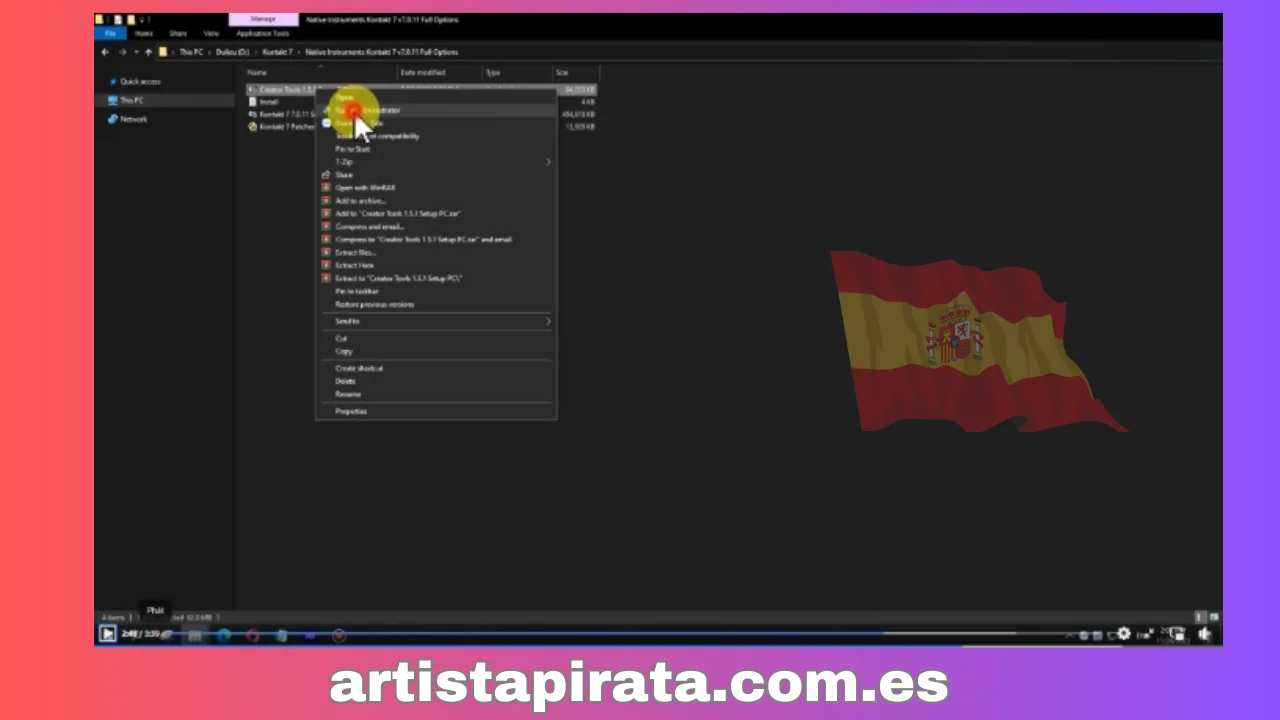1280x720 pixels.
Task: Switch to the View ribbon tab
Action: pos(211,33)
